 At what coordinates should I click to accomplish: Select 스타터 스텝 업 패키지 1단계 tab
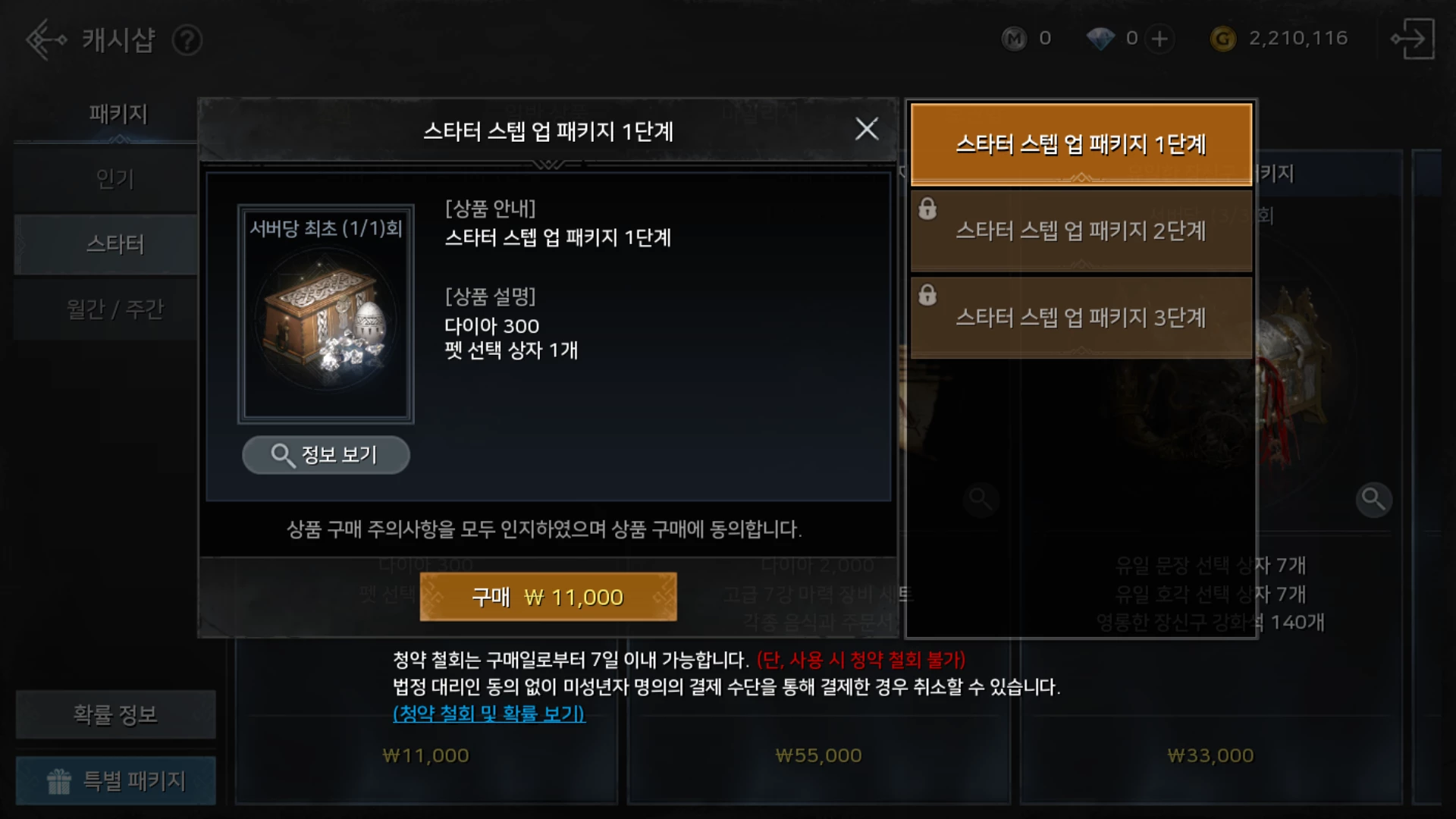point(1081,144)
